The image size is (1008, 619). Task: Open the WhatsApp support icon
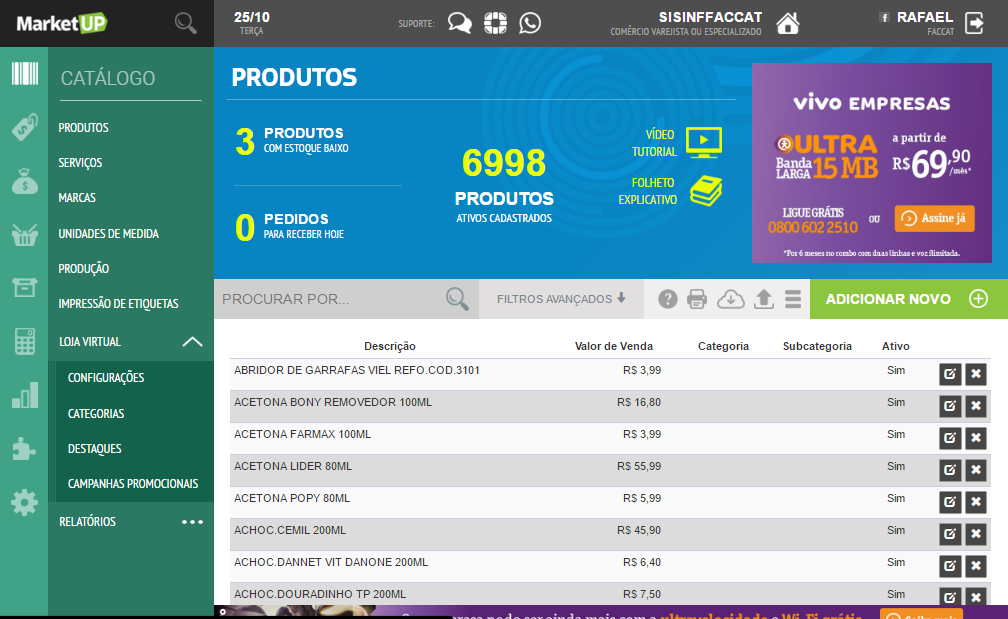[530, 22]
